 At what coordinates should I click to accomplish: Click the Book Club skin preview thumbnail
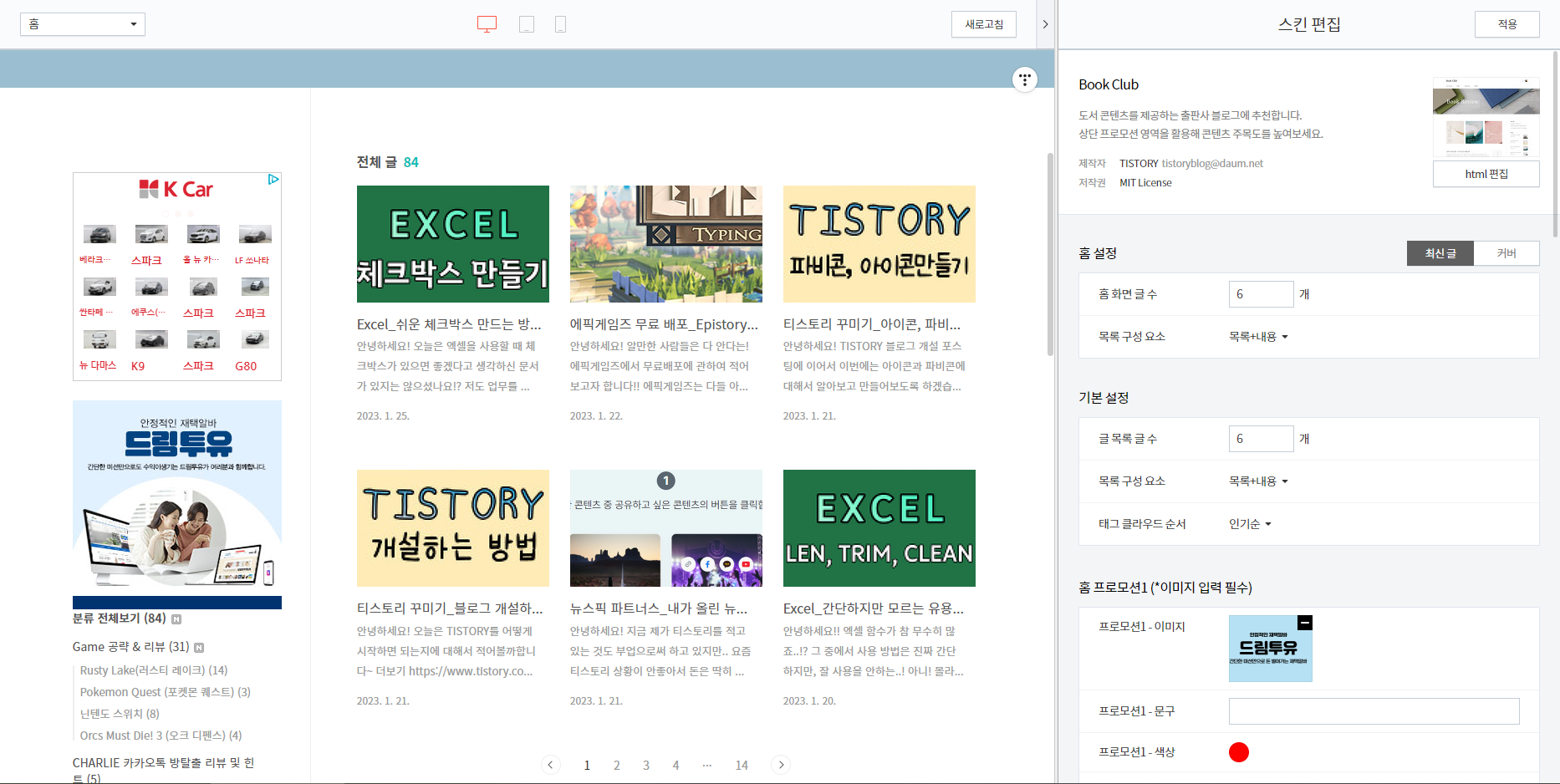click(x=1486, y=117)
